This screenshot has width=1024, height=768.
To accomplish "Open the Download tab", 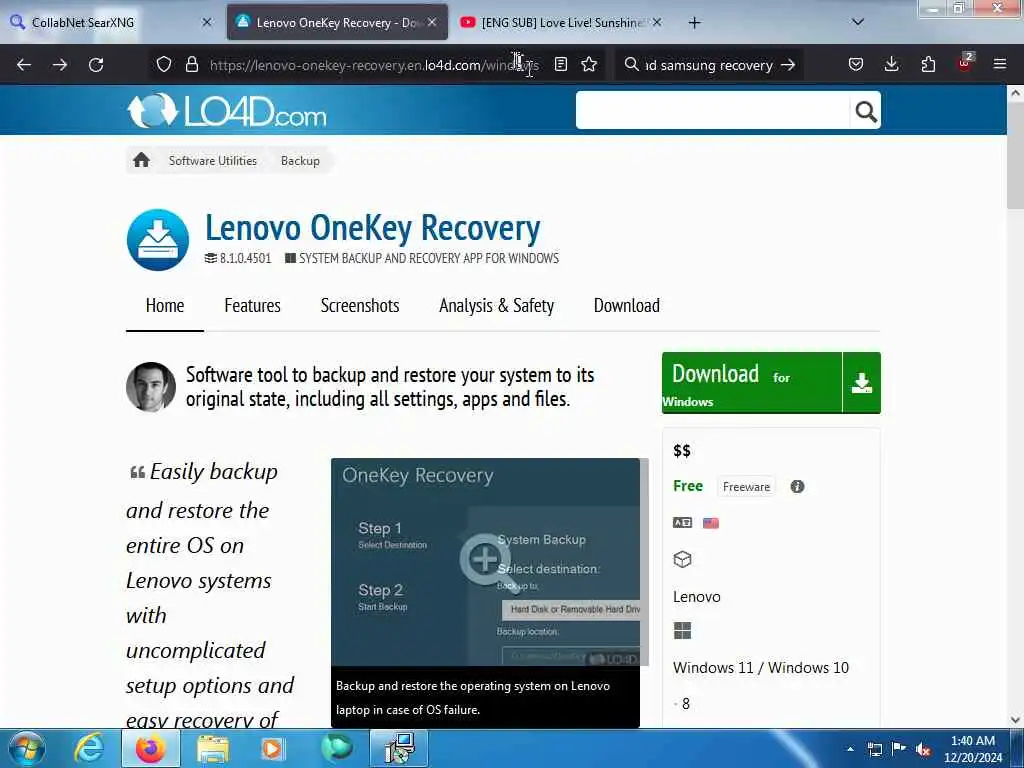I will tap(626, 306).
